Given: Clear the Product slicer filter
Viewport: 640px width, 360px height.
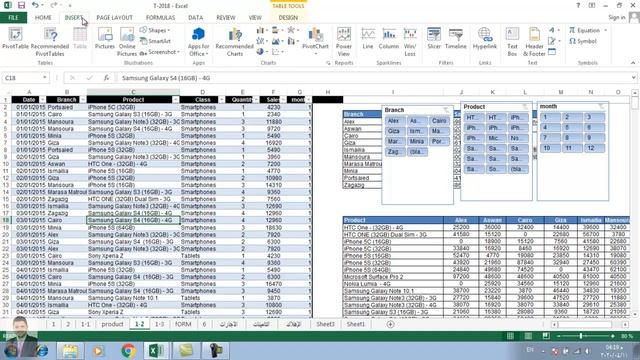Looking at the screenshot, I should pyautogui.click(x=525, y=107).
